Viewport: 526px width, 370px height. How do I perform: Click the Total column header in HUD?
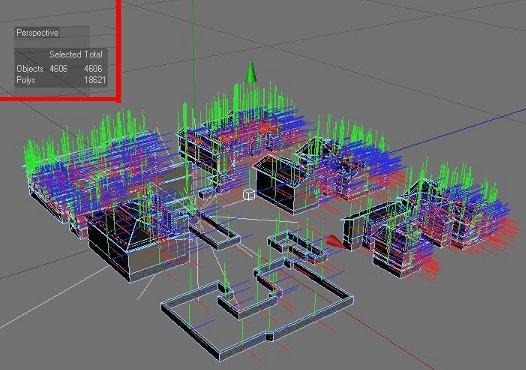[x=93, y=55]
